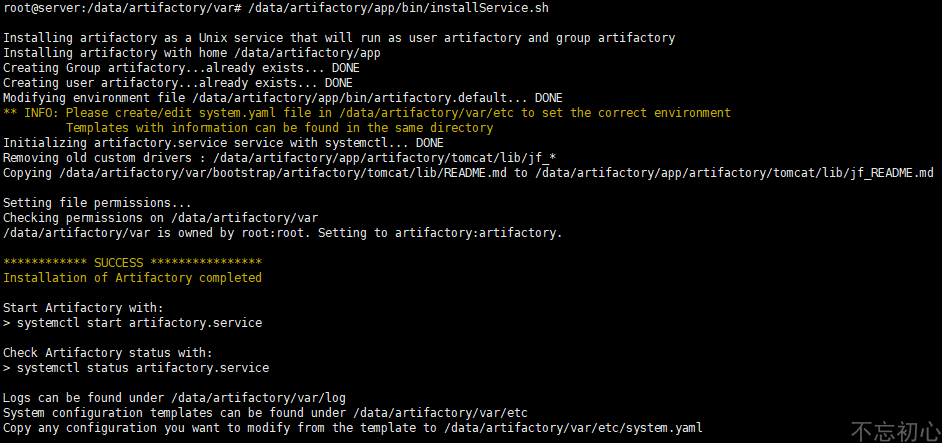This screenshot has height=443, width=942.
Task: Click the 'Modifying environment file' line
Action: pyautogui.click(x=283, y=98)
